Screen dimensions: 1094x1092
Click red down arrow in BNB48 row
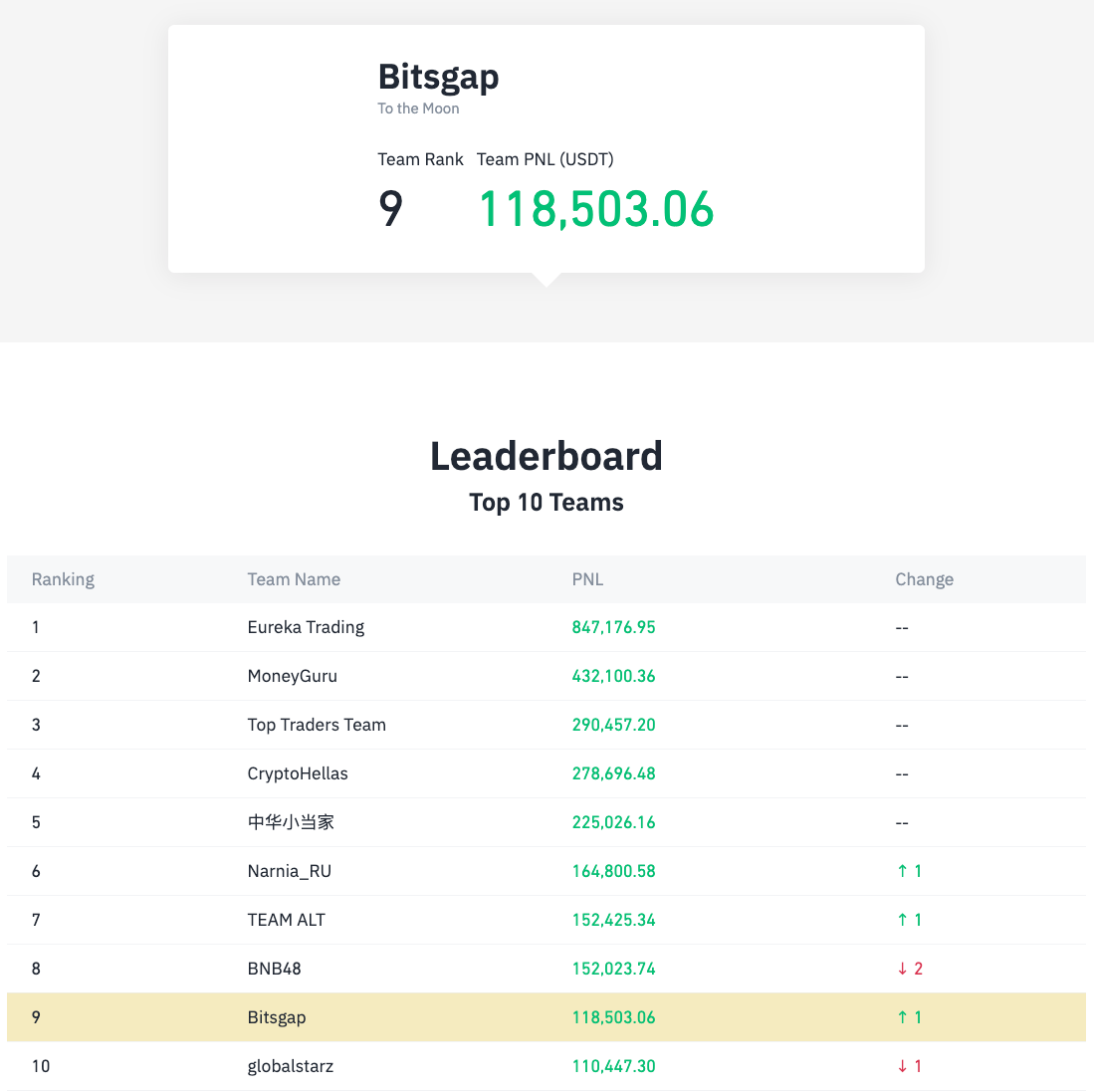tap(902, 969)
